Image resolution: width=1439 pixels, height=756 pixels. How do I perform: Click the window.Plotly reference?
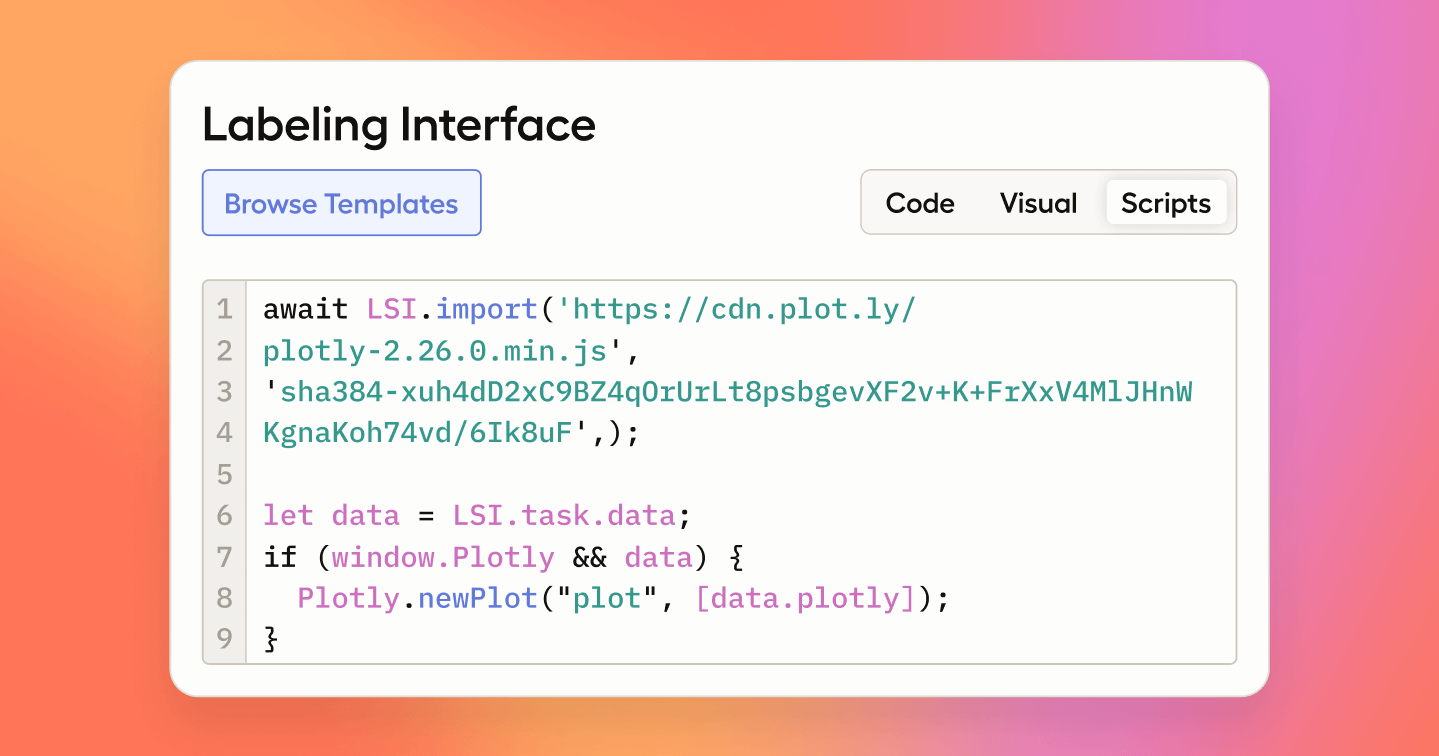443,557
